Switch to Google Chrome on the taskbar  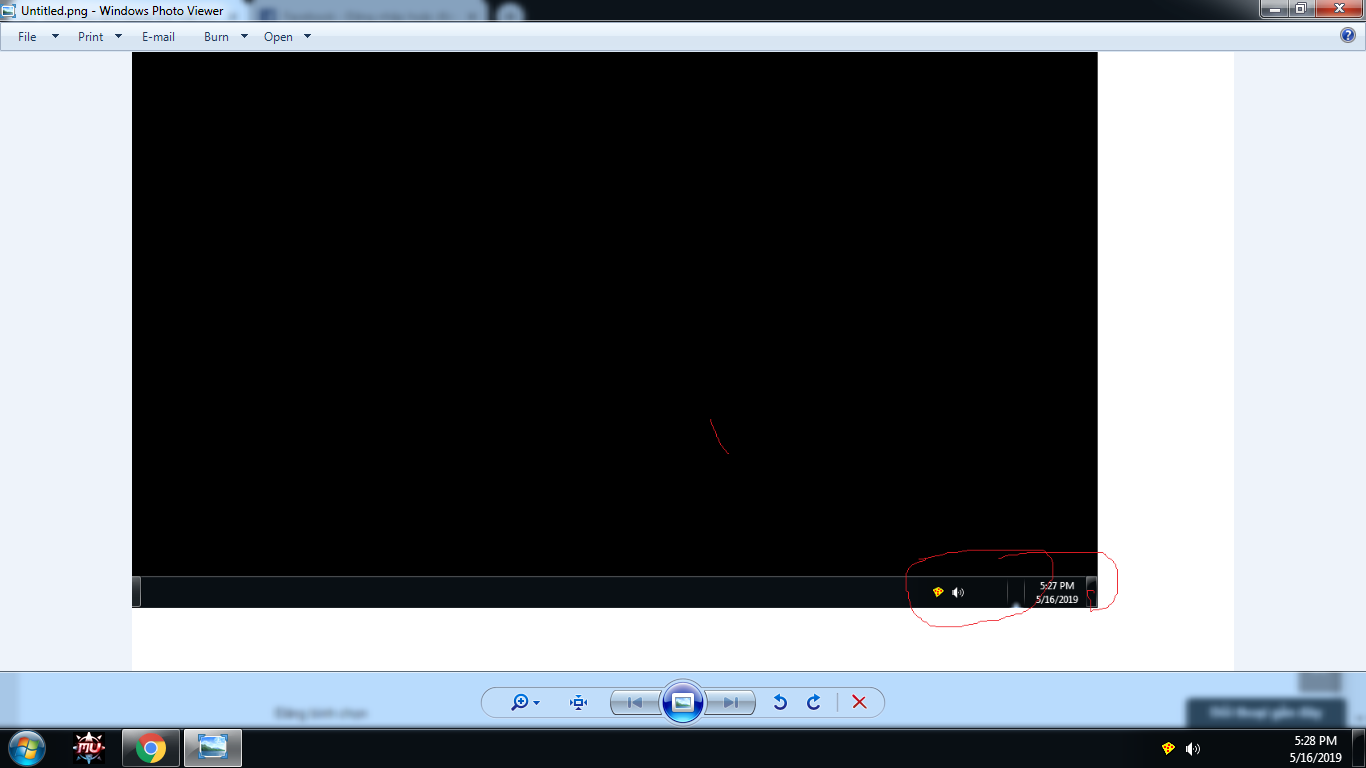tap(151, 748)
